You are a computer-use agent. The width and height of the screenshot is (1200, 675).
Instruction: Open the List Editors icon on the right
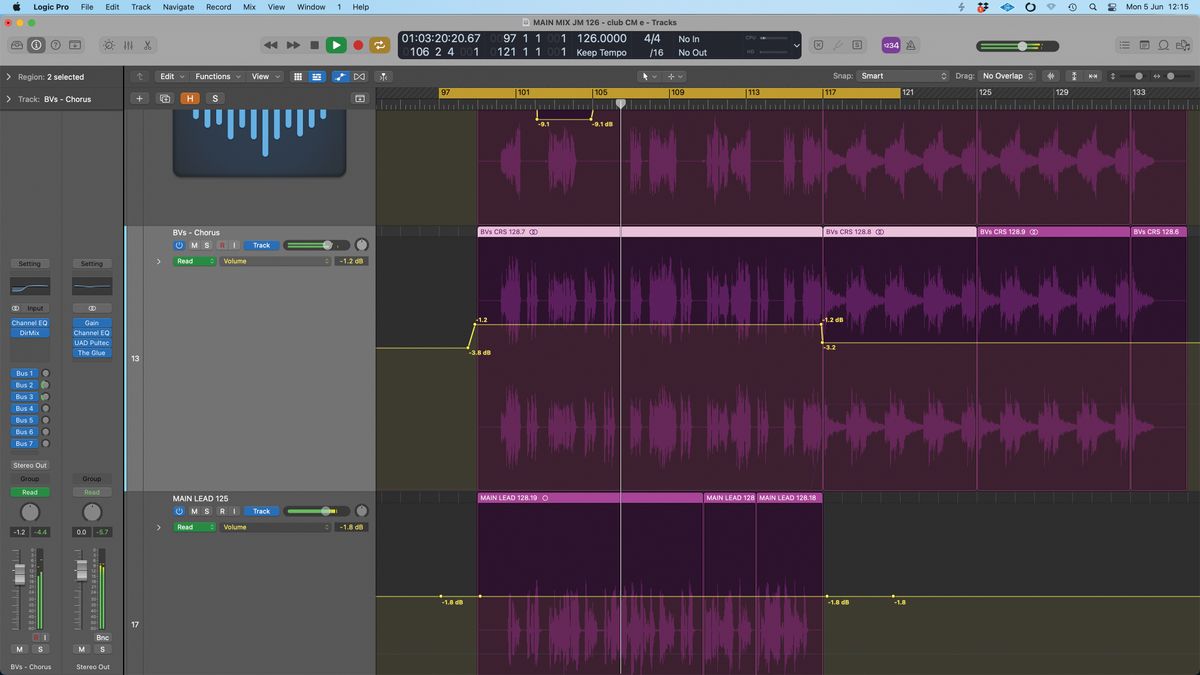[x=1125, y=45]
